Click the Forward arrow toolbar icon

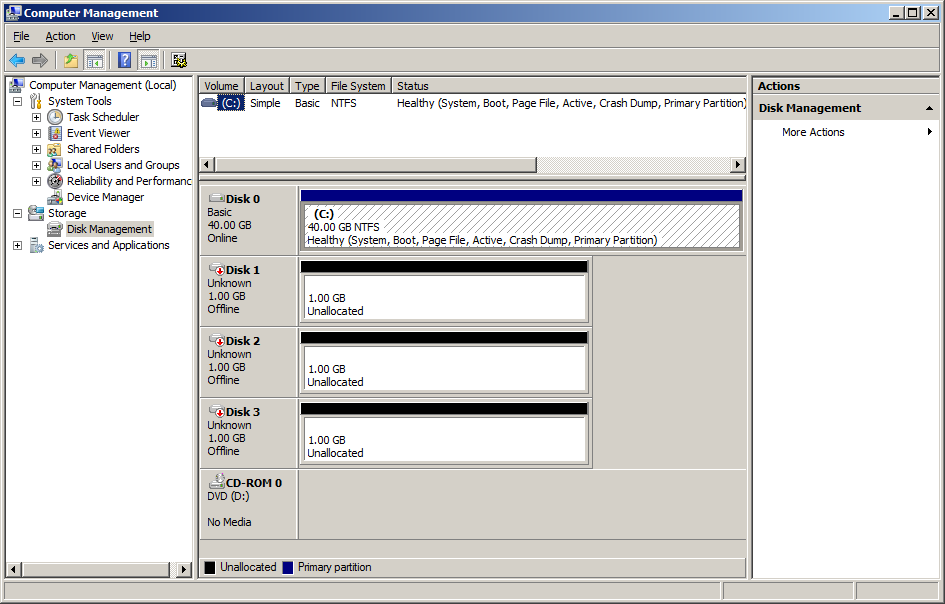40,60
